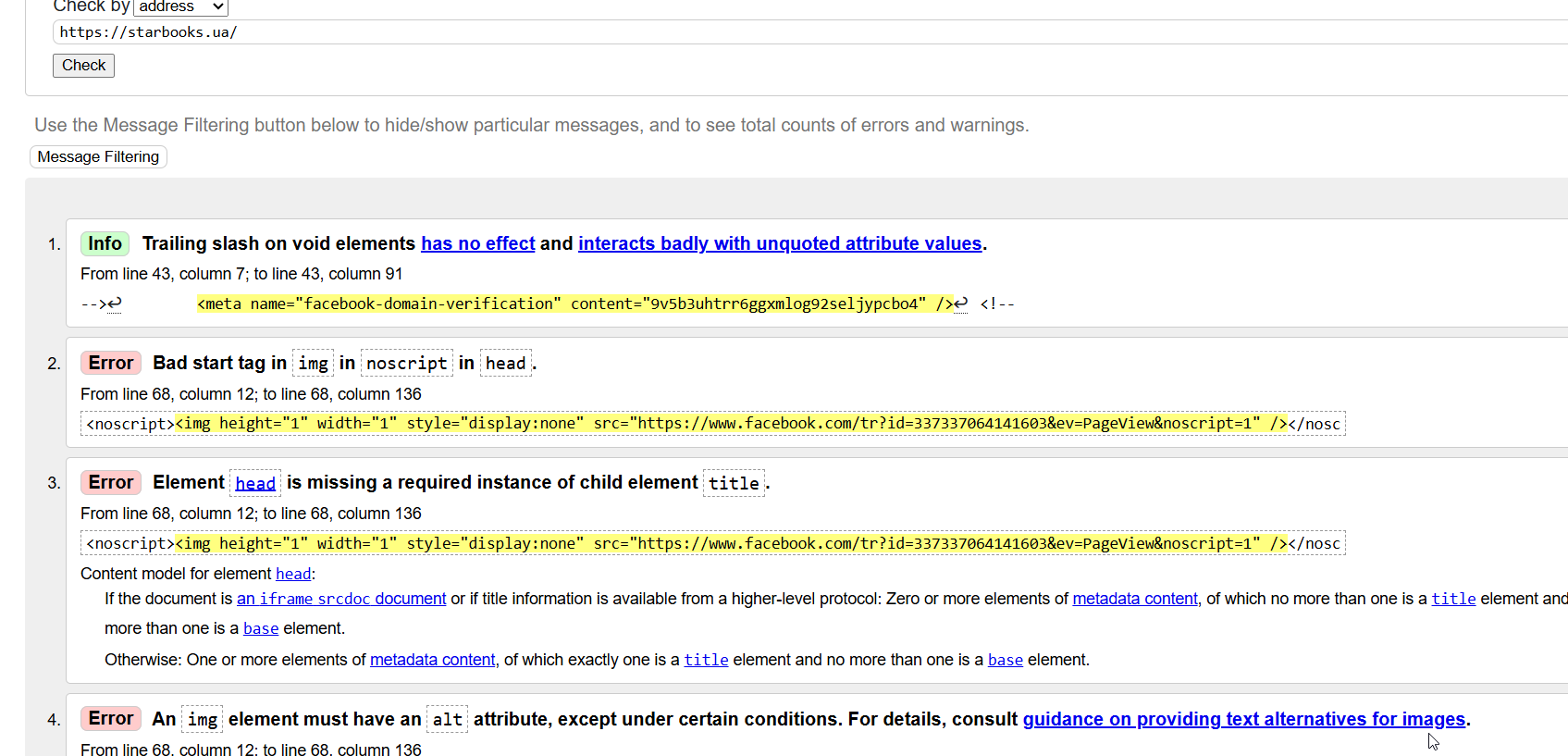Open the 'an iframe srcdoc document' link
Image resolution: width=1568 pixels, height=756 pixels.
coord(341,599)
